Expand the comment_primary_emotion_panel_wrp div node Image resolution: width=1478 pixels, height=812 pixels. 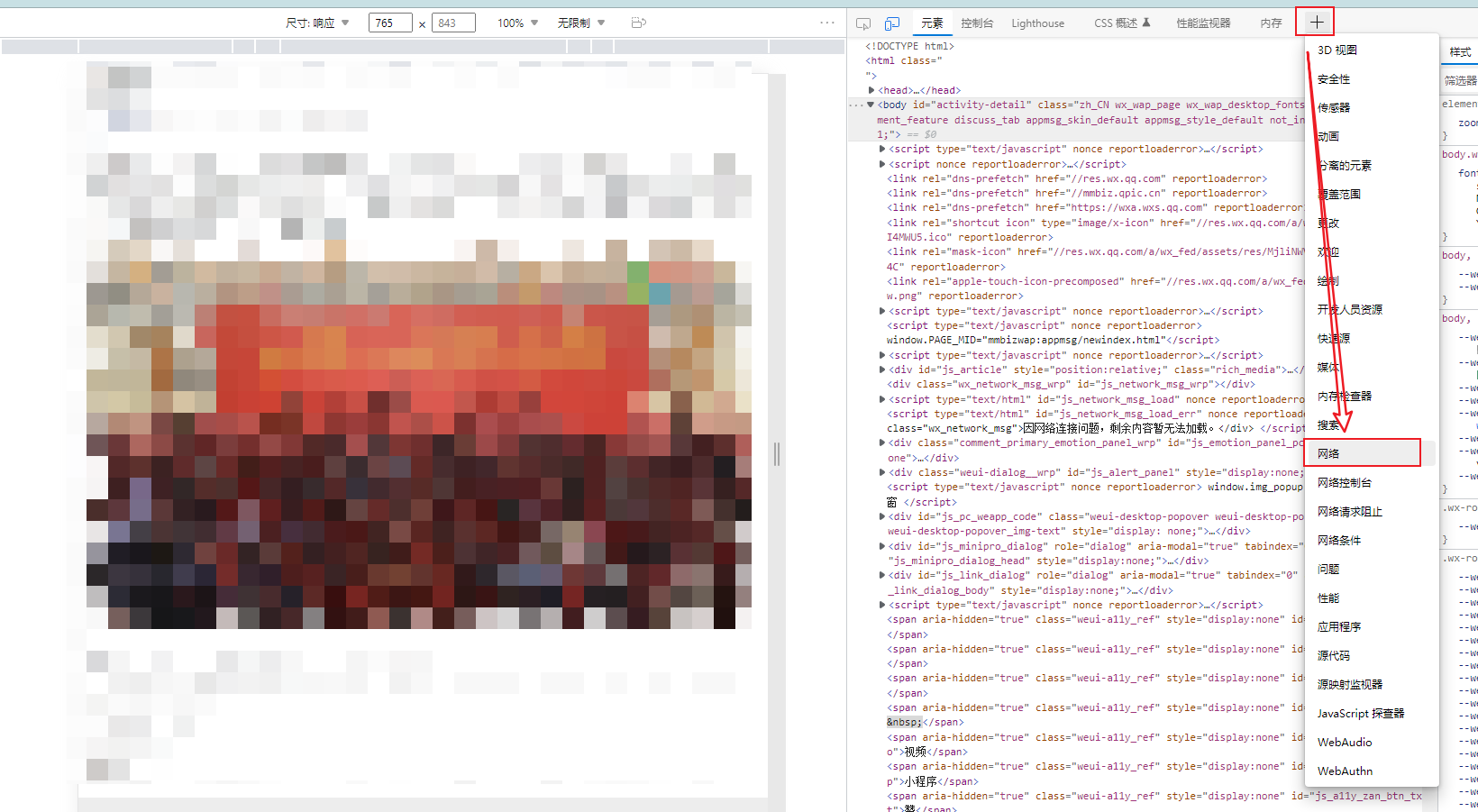[x=882, y=443]
